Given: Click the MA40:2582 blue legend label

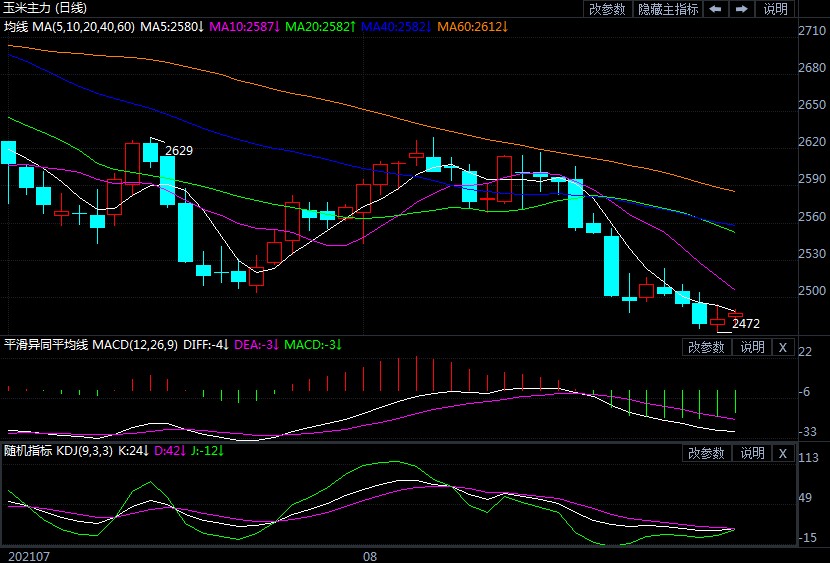Looking at the screenshot, I should (x=395, y=25).
